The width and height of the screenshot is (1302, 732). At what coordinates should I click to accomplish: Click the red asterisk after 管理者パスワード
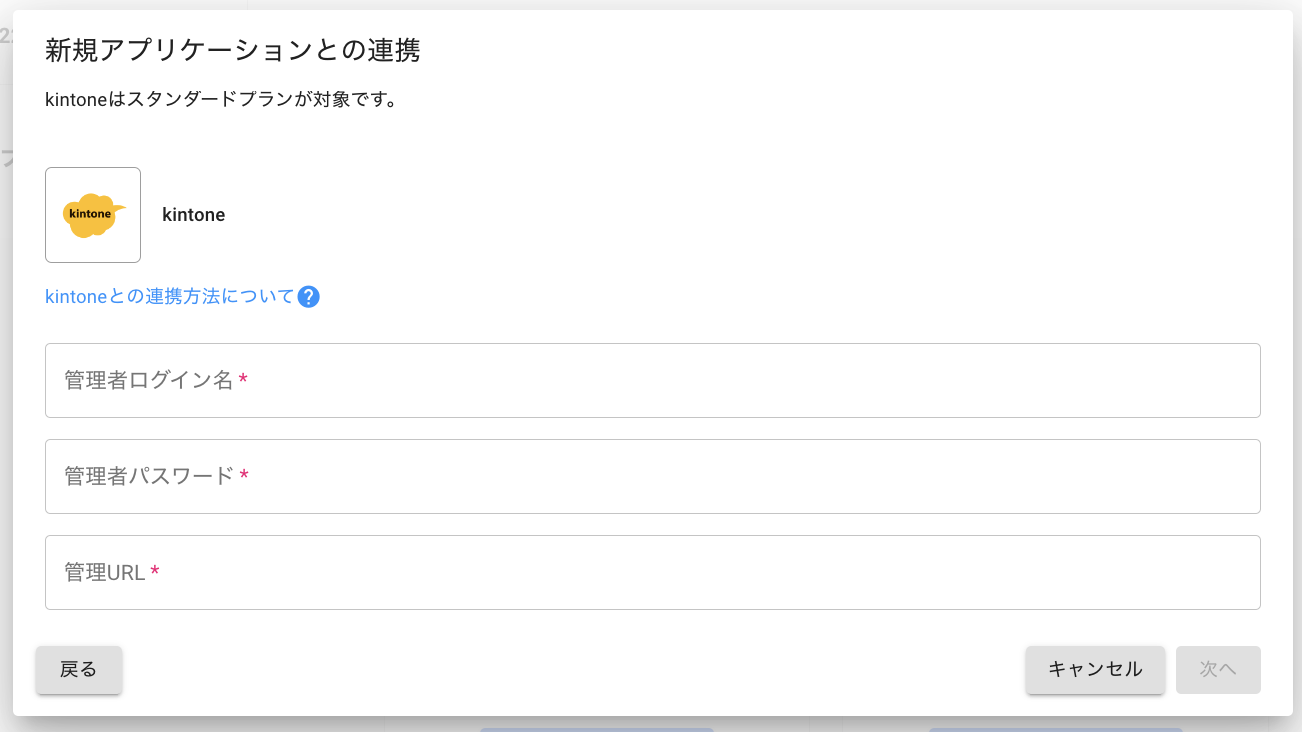pyautogui.click(x=244, y=477)
